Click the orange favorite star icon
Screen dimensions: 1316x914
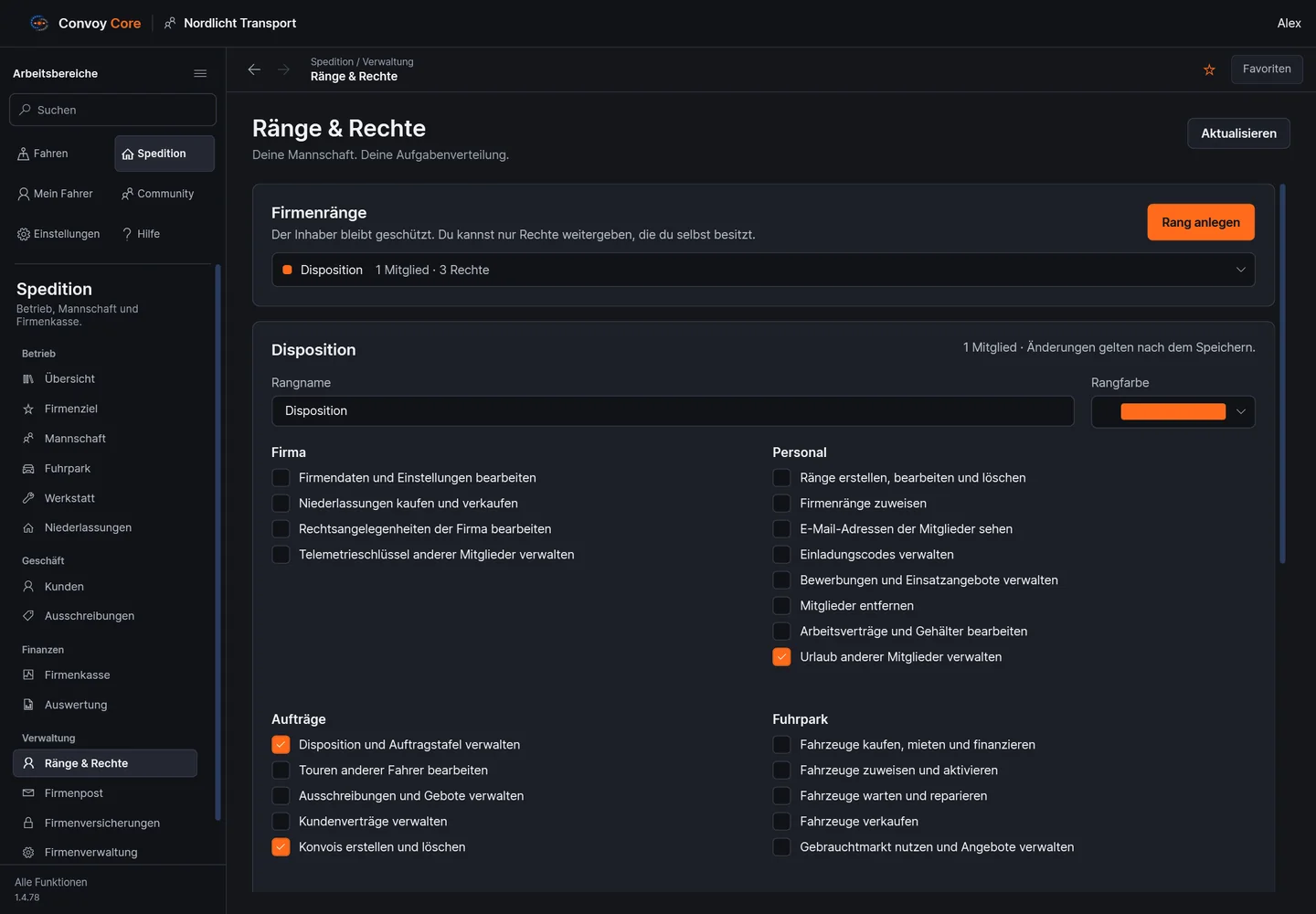click(x=1209, y=69)
